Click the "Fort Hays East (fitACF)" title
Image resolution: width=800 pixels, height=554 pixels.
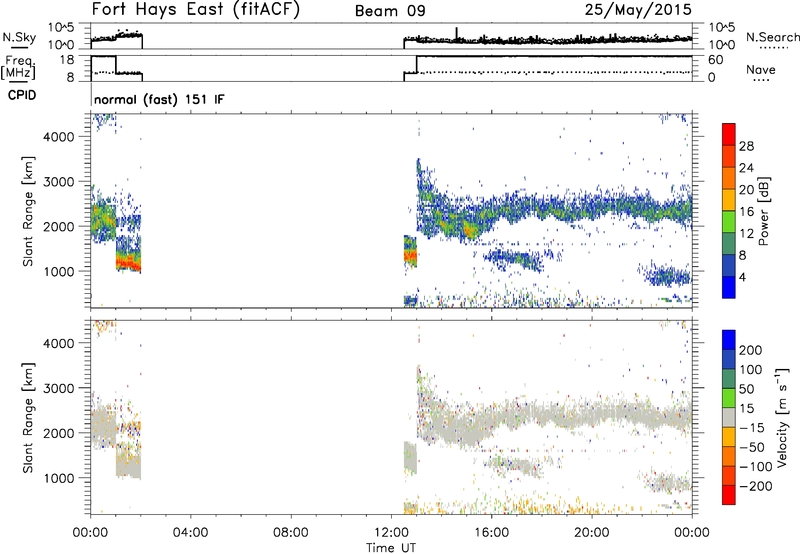point(195,9)
